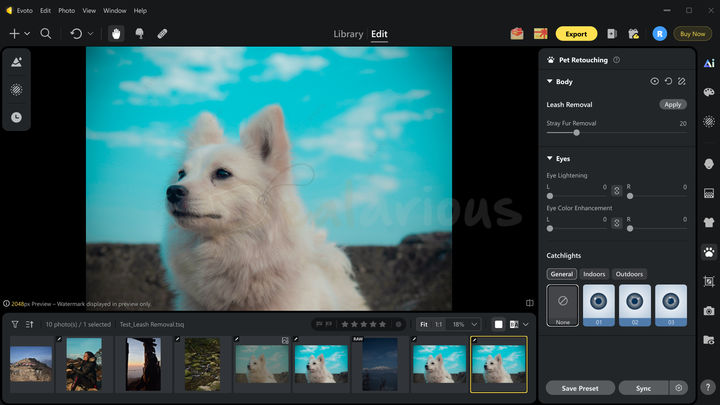Select the General catchlights tab
This screenshot has height=405, width=720.
point(562,274)
